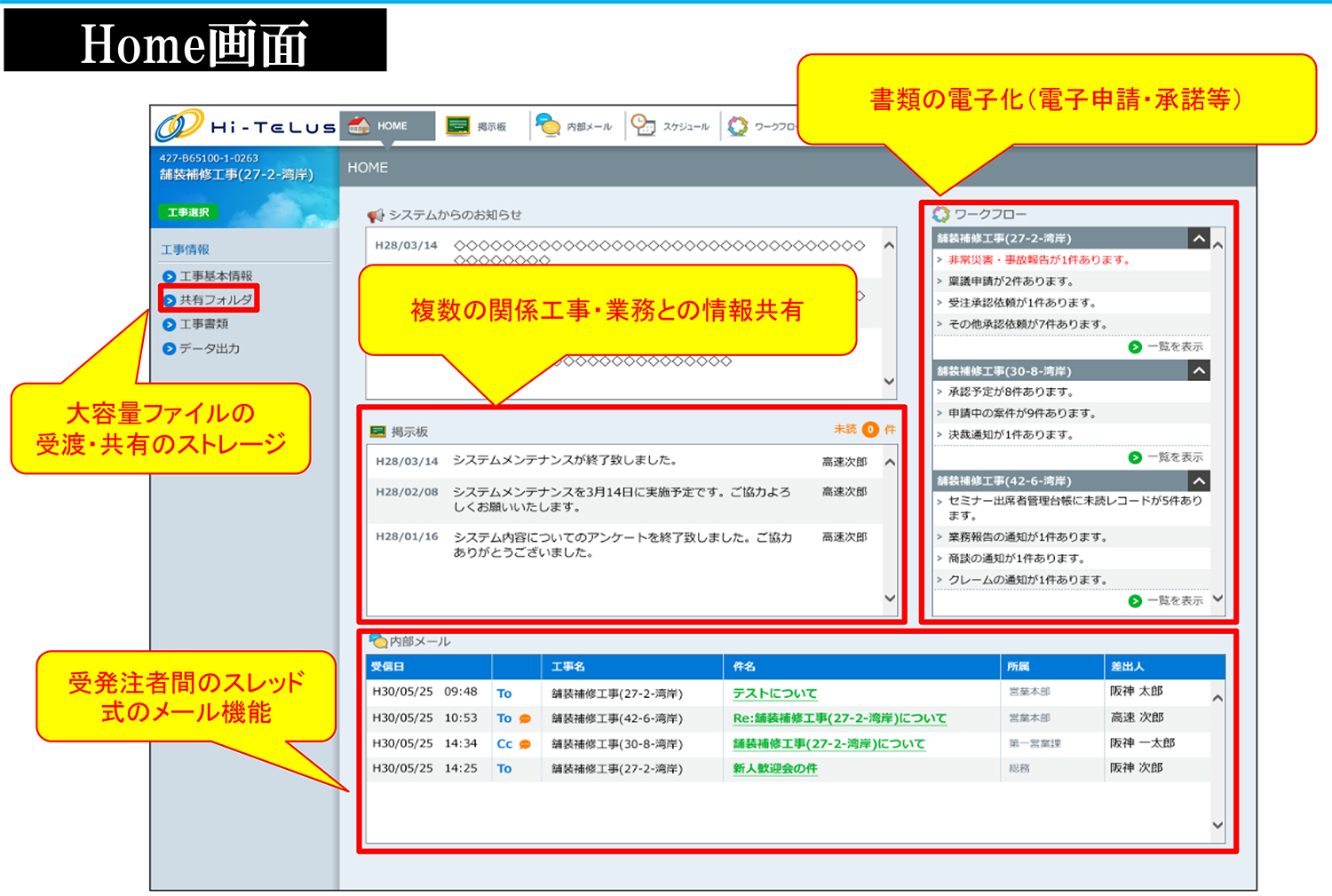Select データ出力 in the sidebar
This screenshot has height=896, width=1332.
pos(209,349)
